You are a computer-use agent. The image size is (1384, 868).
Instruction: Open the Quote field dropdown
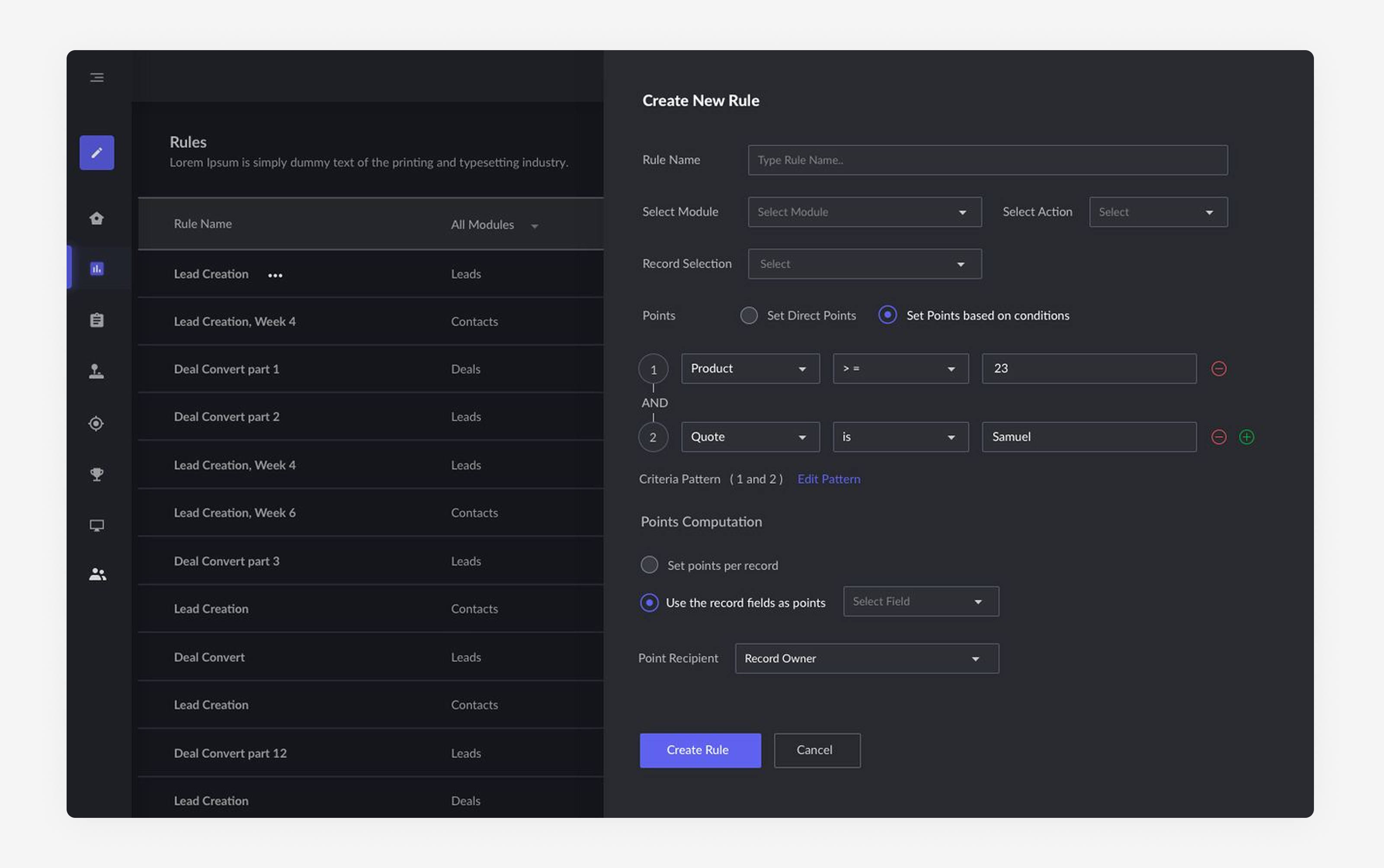pos(750,437)
